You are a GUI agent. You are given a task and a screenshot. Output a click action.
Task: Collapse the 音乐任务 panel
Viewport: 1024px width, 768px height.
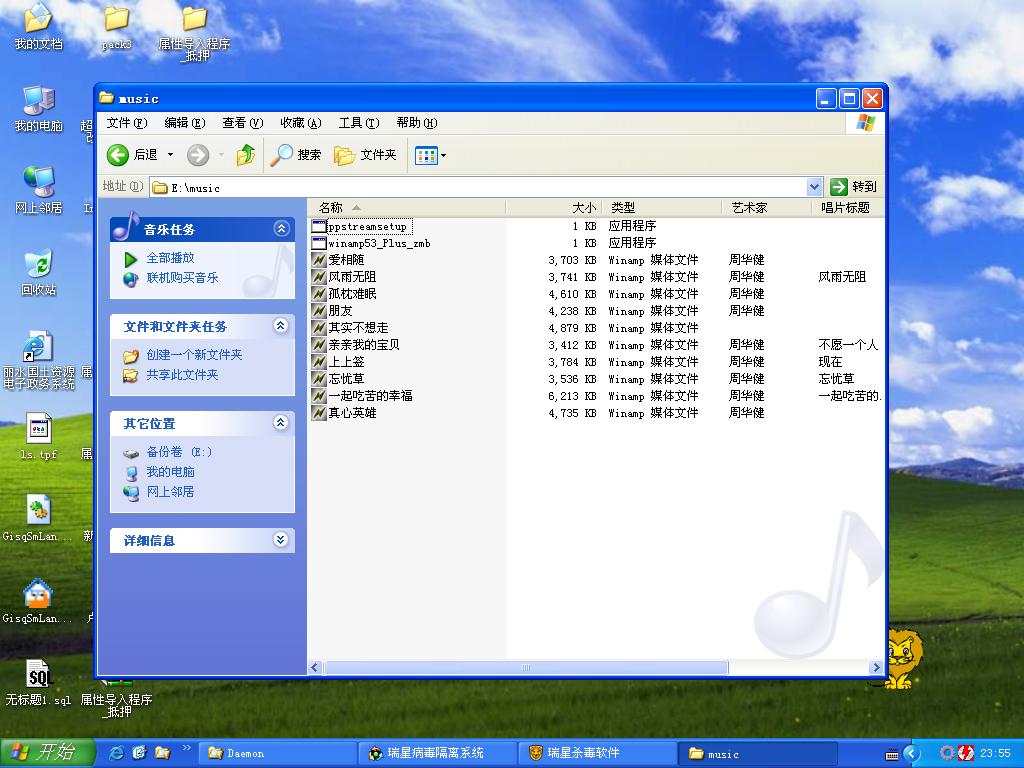(281, 229)
